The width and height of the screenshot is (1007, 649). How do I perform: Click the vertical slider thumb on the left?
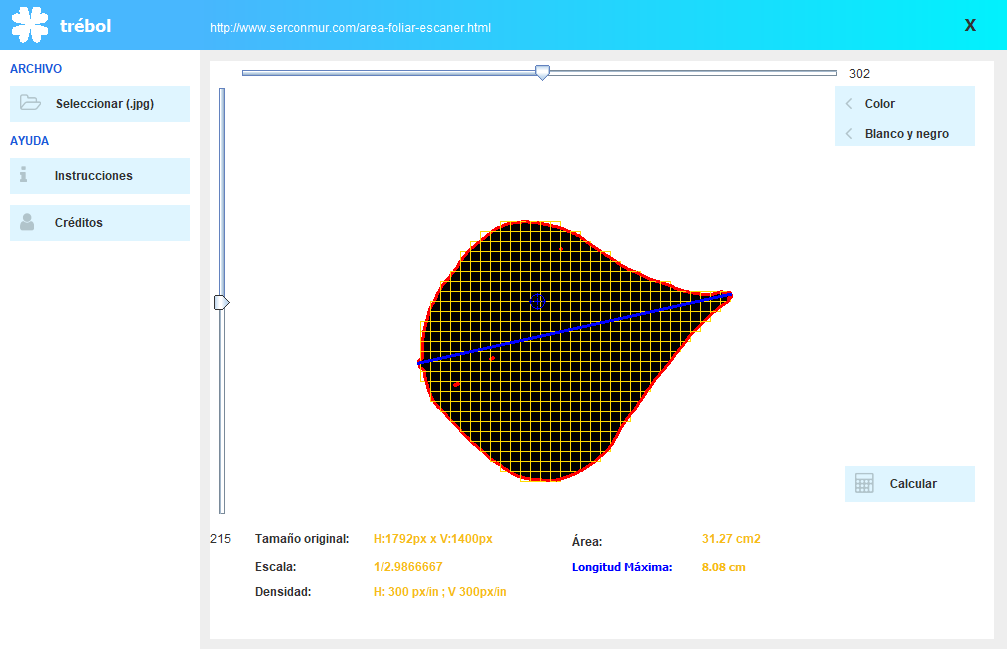coord(222,302)
